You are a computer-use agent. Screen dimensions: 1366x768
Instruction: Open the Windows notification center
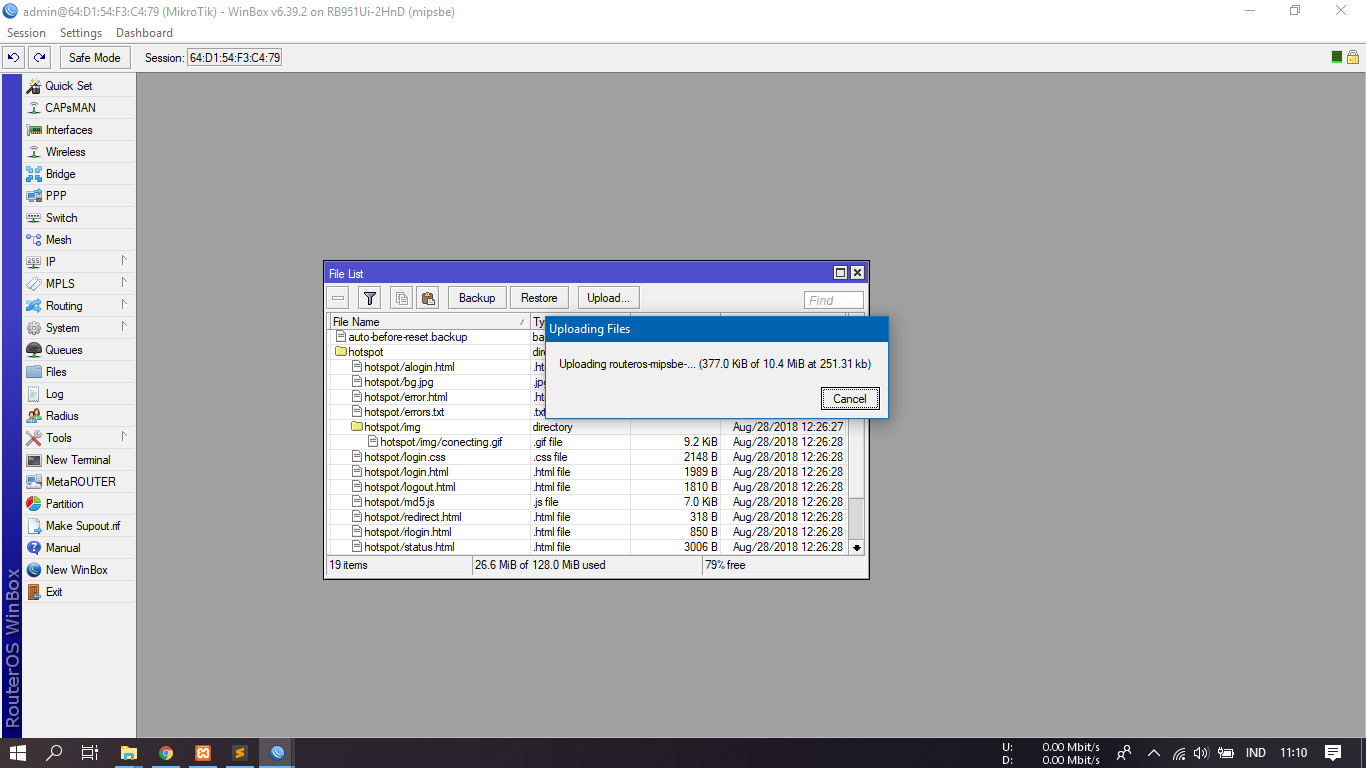click(x=1333, y=753)
